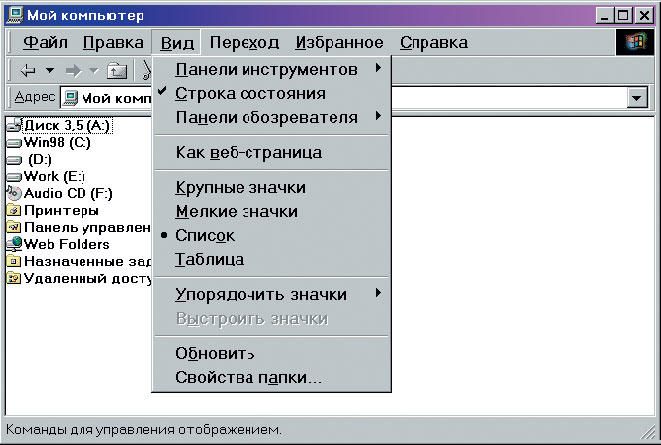Open the Адрес bar dropdown arrow
The height and width of the screenshot is (445, 661).
637,98
